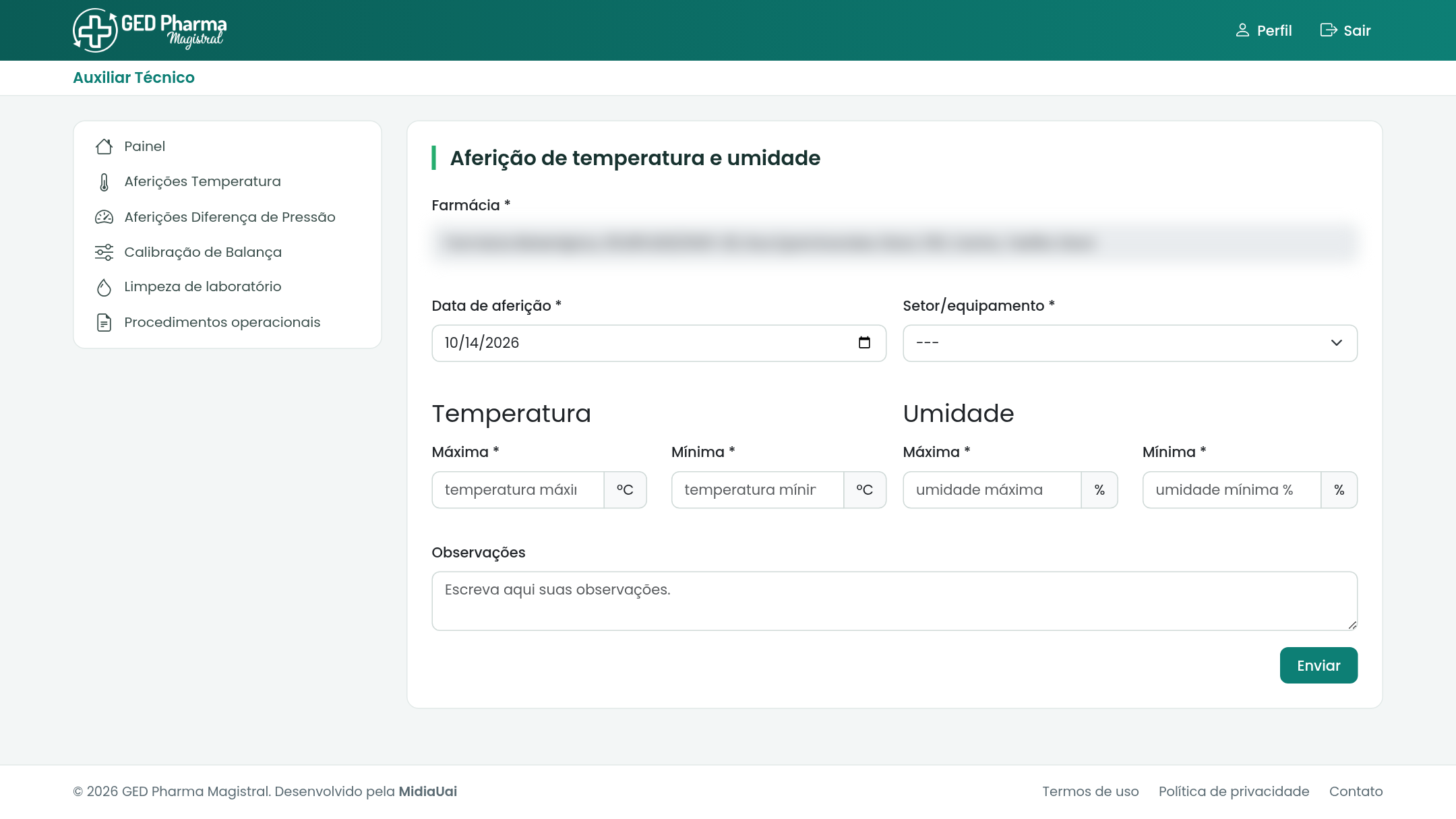
Task: Click the Auxiliar Técnico breadcrumb heading
Action: tap(133, 78)
